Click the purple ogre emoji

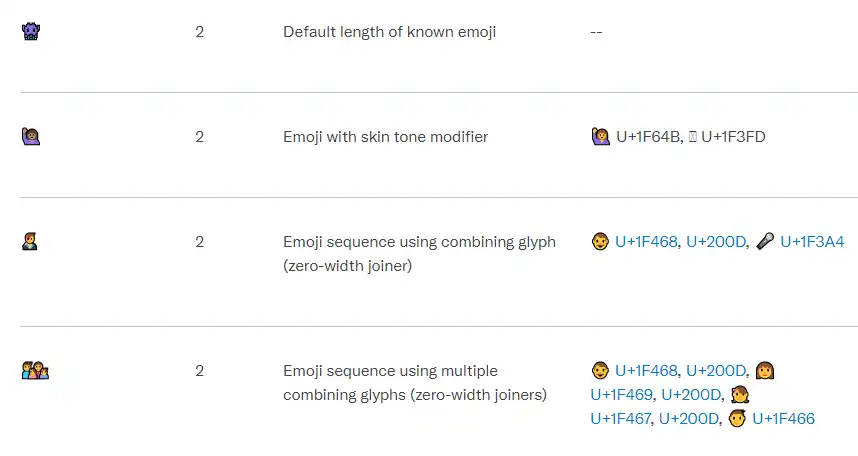[31, 31]
